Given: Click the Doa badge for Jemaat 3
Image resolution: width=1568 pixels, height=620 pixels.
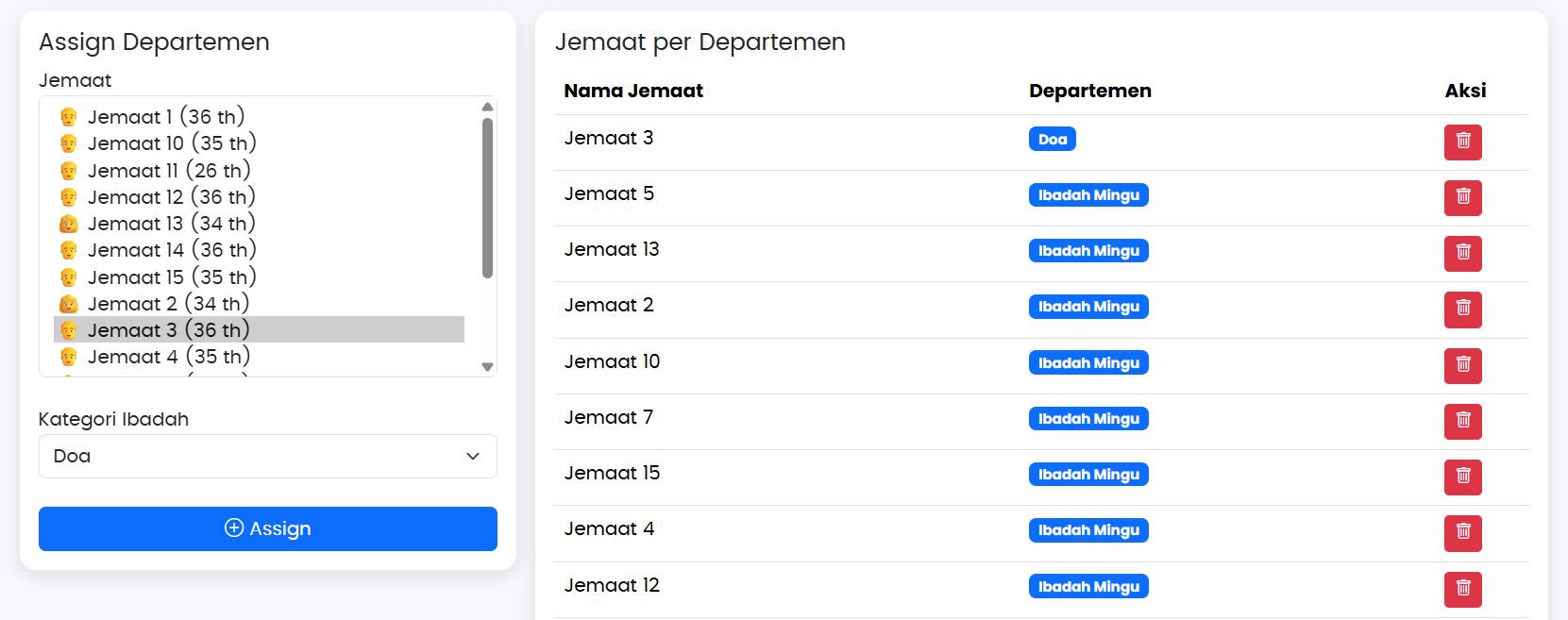Looking at the screenshot, I should (1052, 140).
